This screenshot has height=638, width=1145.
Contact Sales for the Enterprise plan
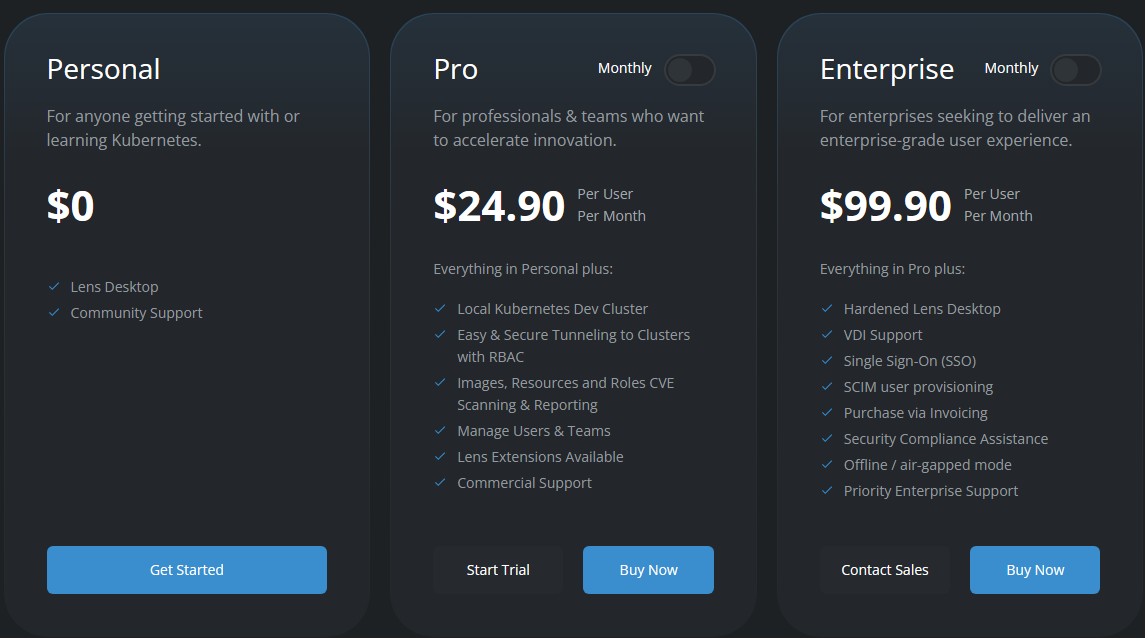coord(885,570)
